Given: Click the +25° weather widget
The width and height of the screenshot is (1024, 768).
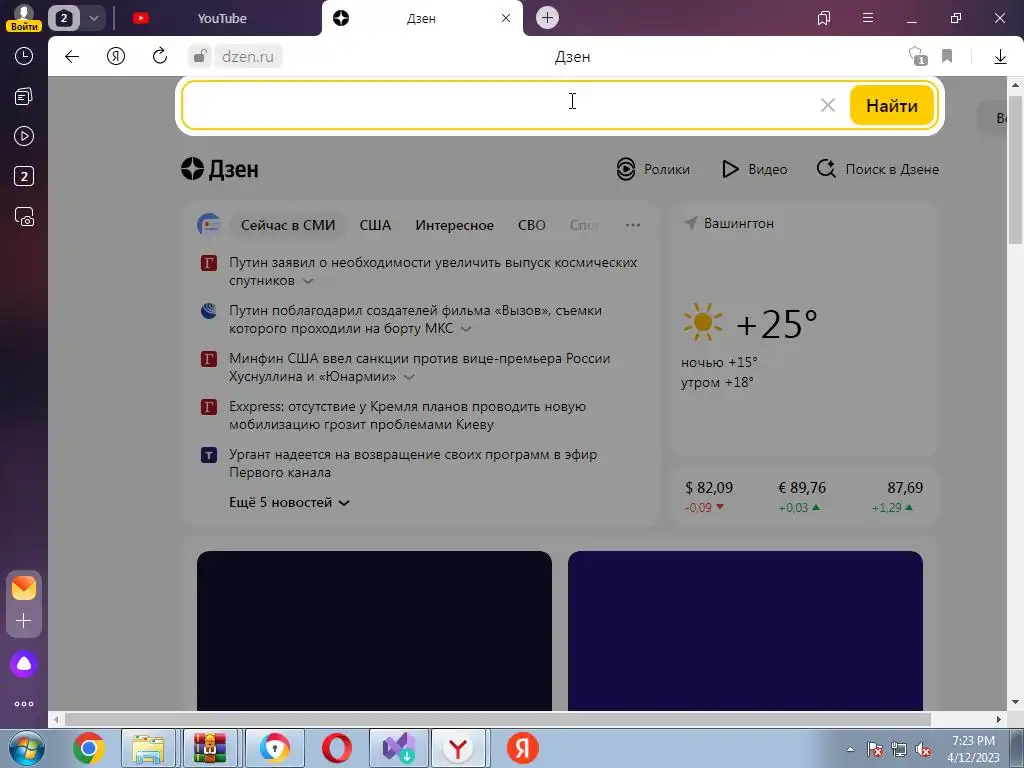Looking at the screenshot, I should tap(750, 323).
